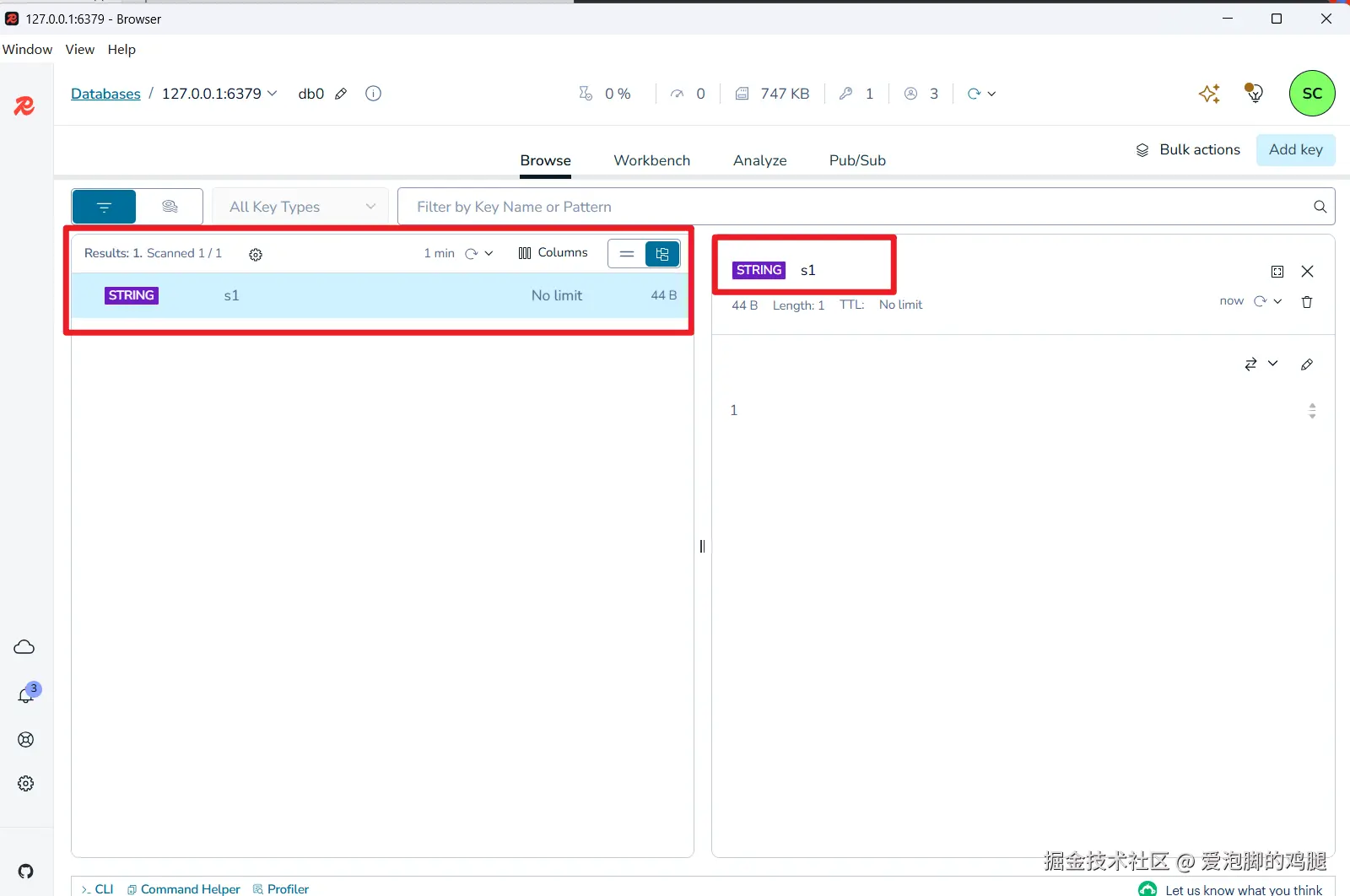This screenshot has height=896, width=1350.
Task: Switch to filter by key name mode
Action: [x=104, y=207]
